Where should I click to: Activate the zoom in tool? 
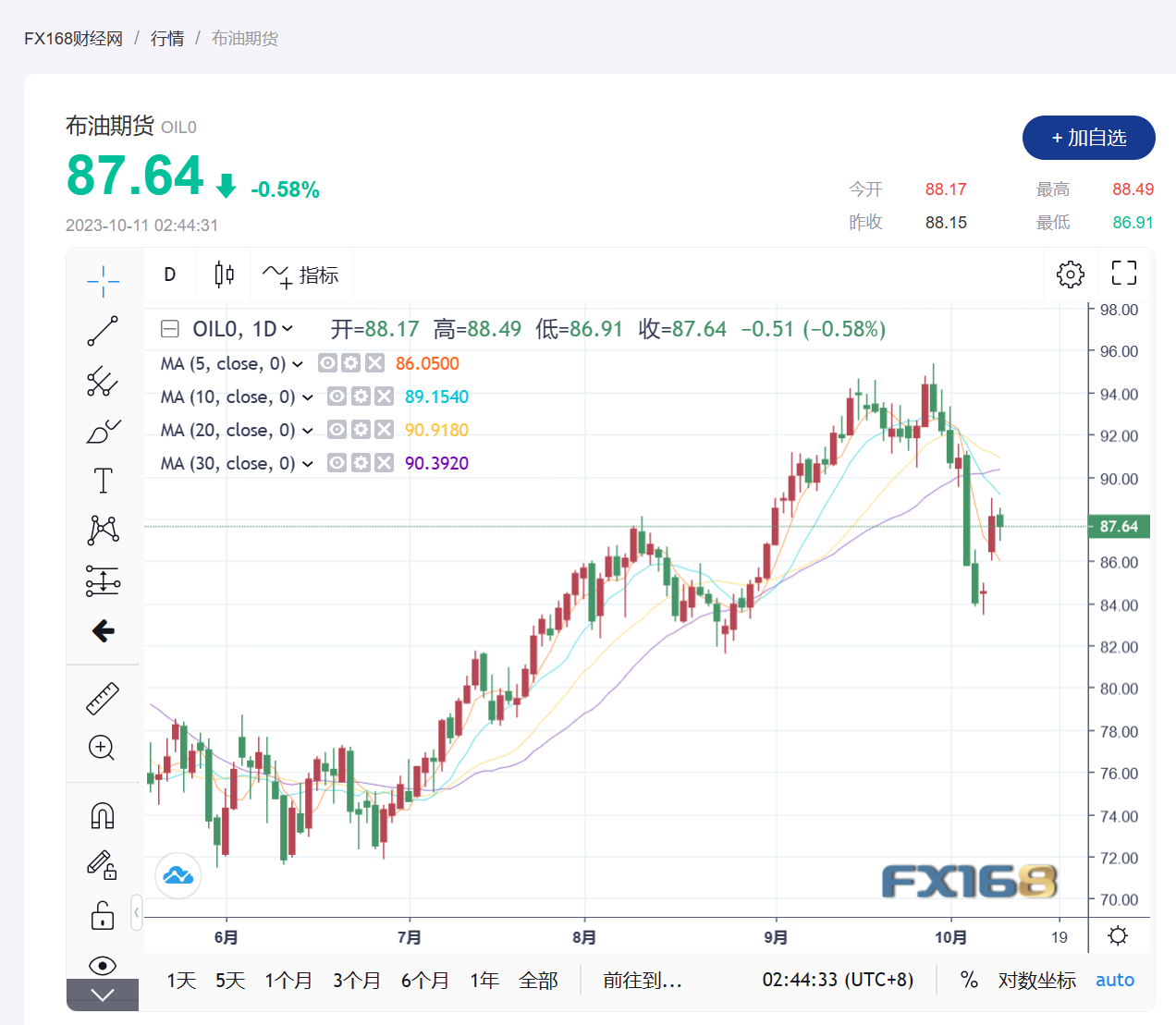103,748
